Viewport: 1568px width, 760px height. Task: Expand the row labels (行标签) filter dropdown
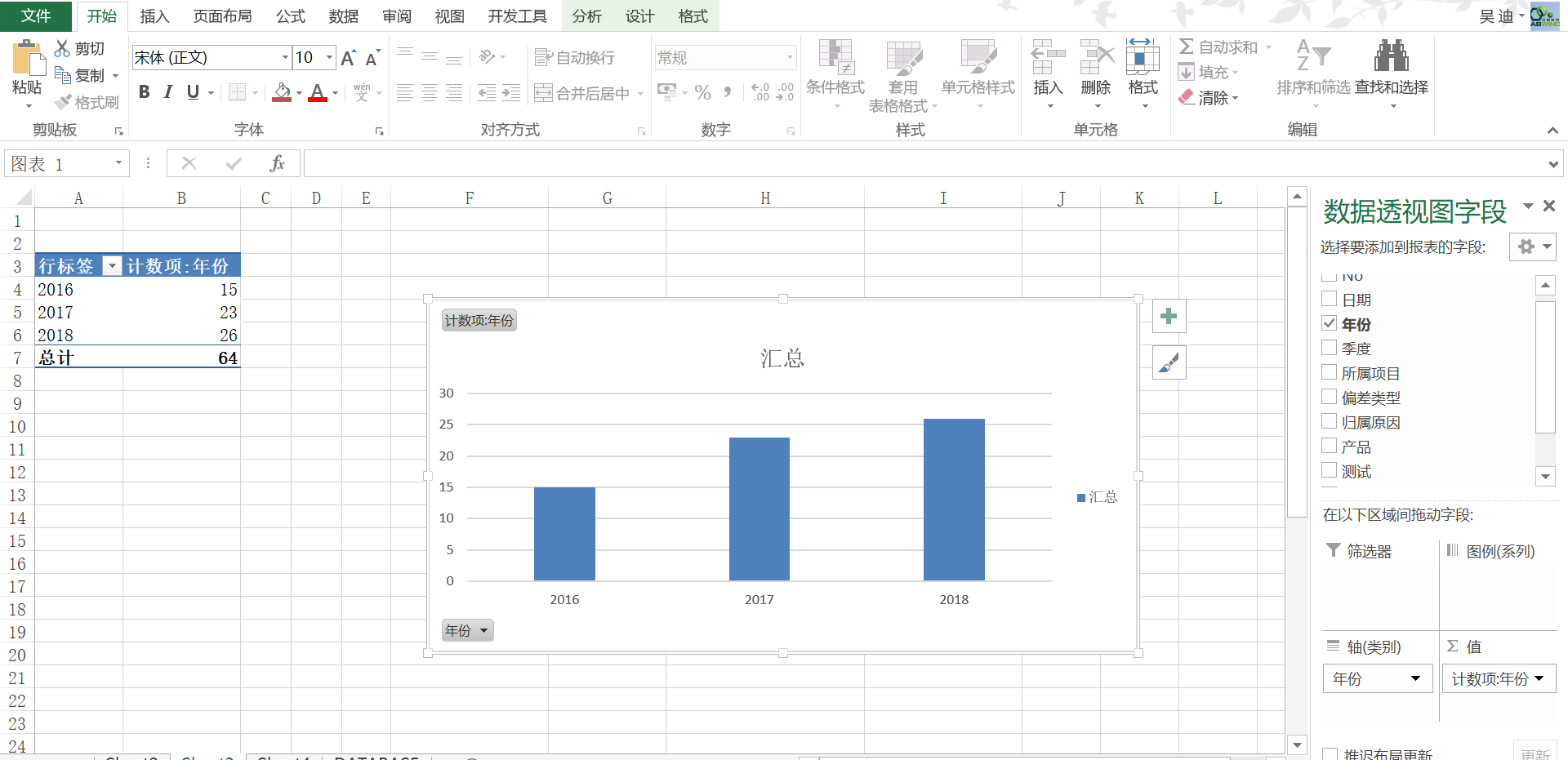coord(112,266)
